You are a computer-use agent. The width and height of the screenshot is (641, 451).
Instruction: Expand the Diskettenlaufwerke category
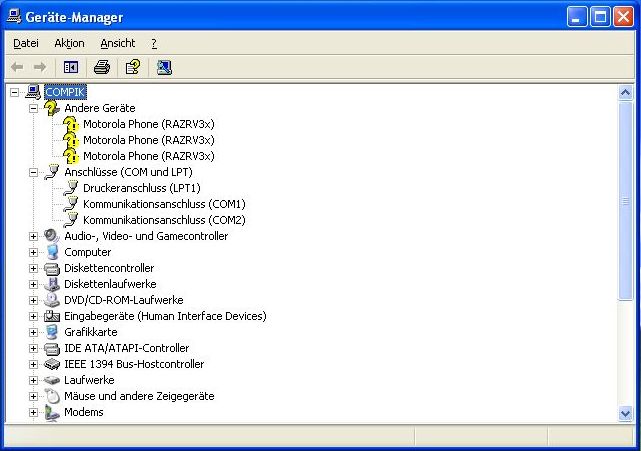tap(34, 284)
